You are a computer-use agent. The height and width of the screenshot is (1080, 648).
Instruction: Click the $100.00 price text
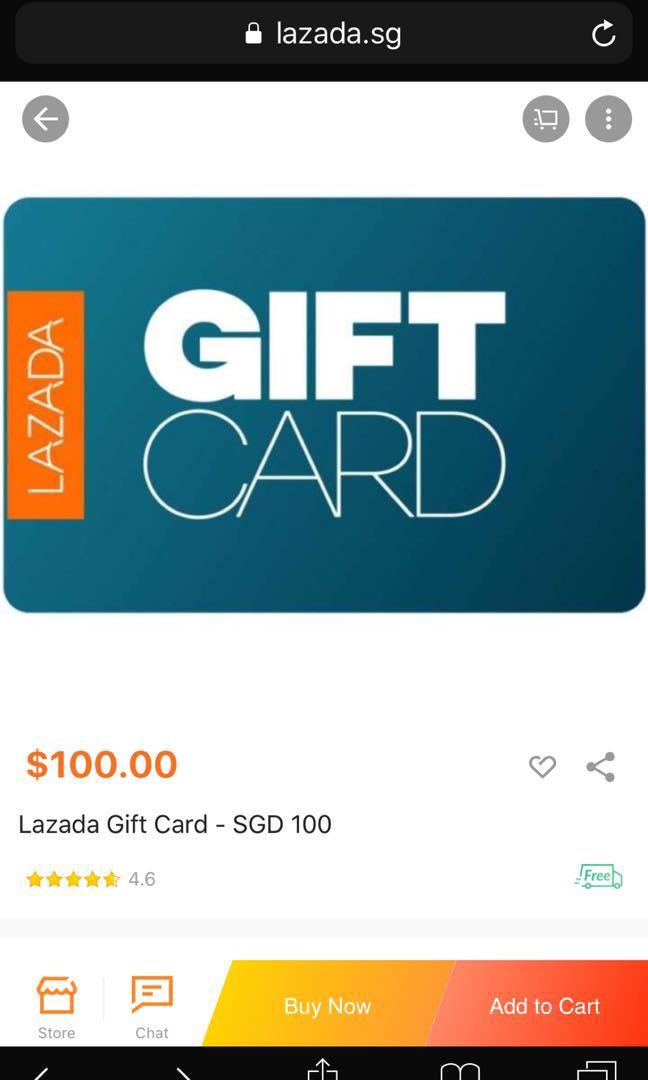pyautogui.click(x=102, y=765)
